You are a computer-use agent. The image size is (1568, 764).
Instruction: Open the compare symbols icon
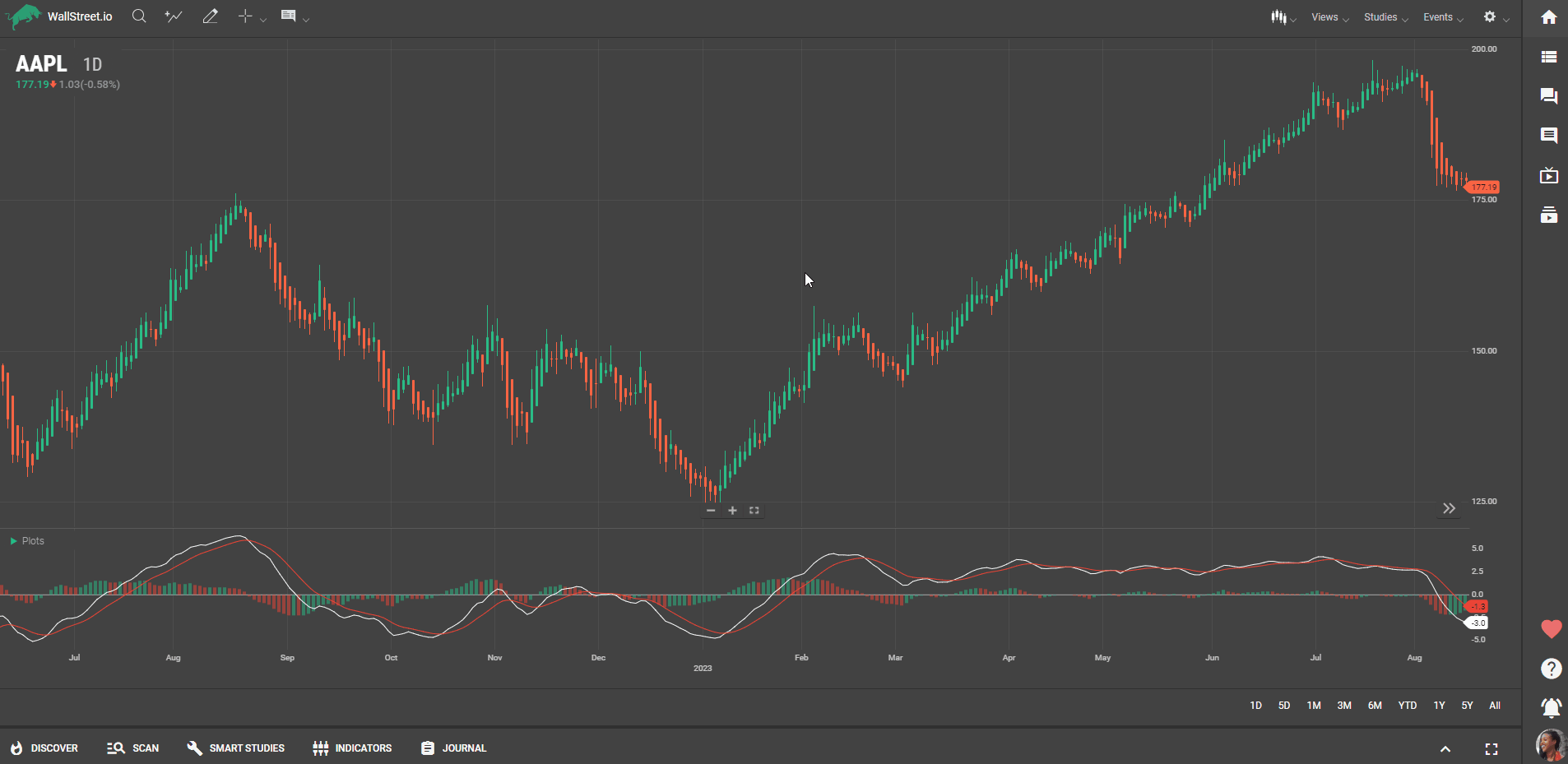click(173, 16)
